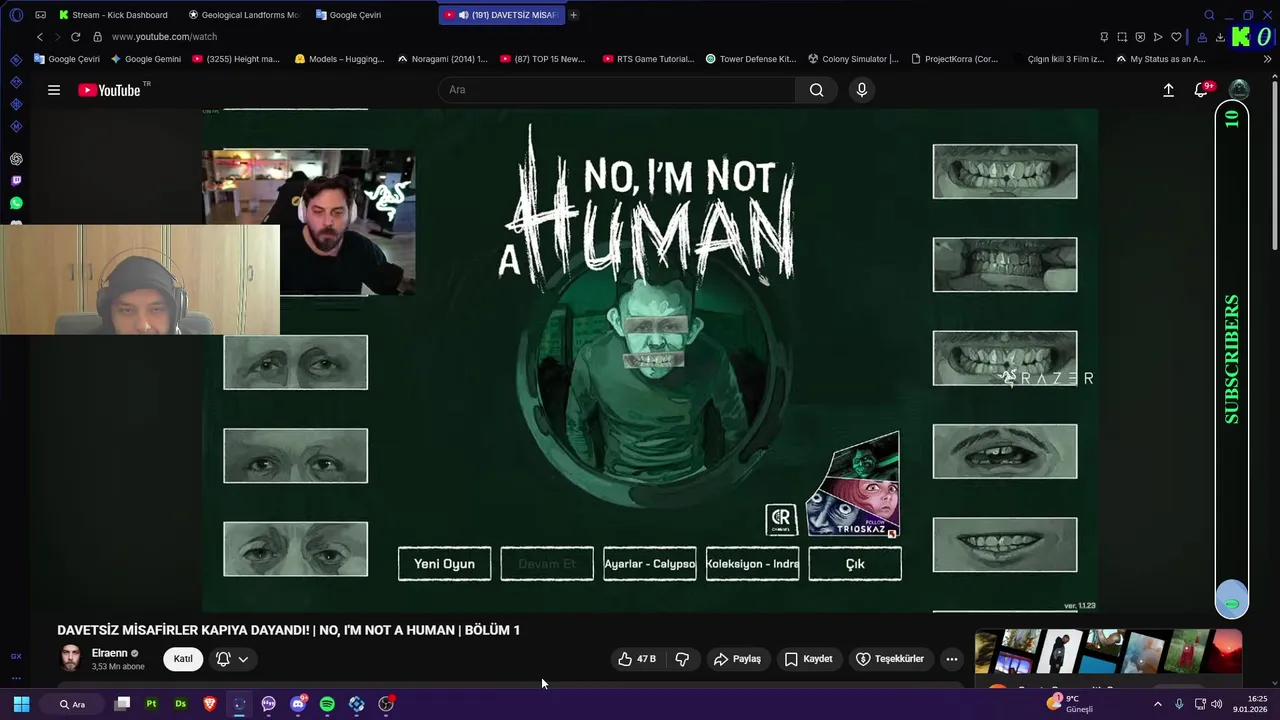Click the browser address bar URL
Viewport: 1280px width, 720px height.
tap(164, 37)
